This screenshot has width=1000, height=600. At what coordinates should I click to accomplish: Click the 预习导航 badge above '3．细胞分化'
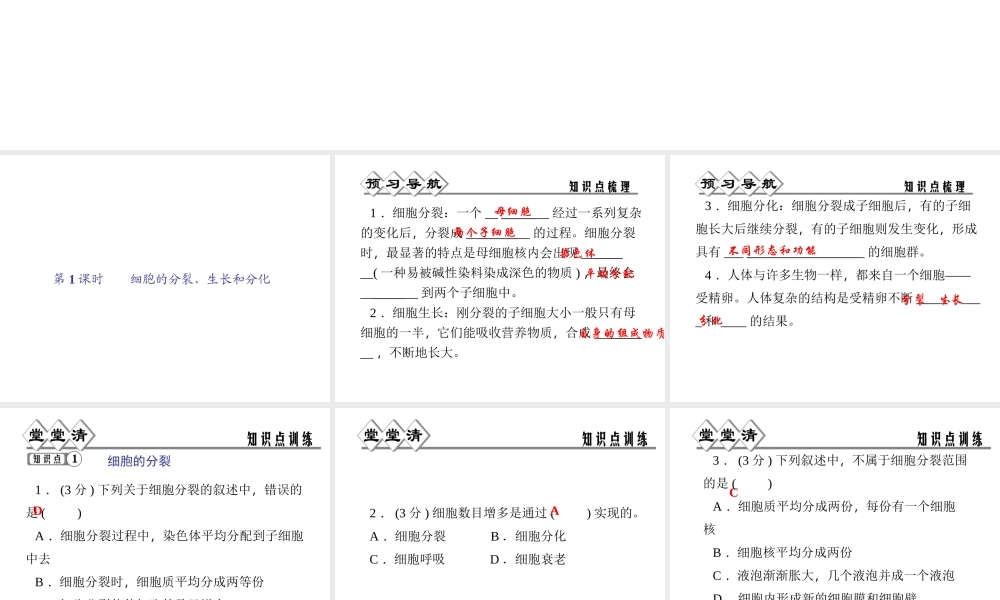click(739, 184)
